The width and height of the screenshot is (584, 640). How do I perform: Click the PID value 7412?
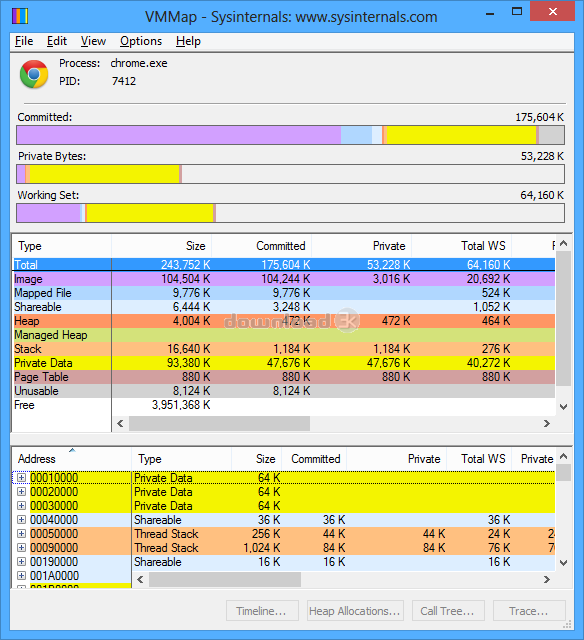124,81
